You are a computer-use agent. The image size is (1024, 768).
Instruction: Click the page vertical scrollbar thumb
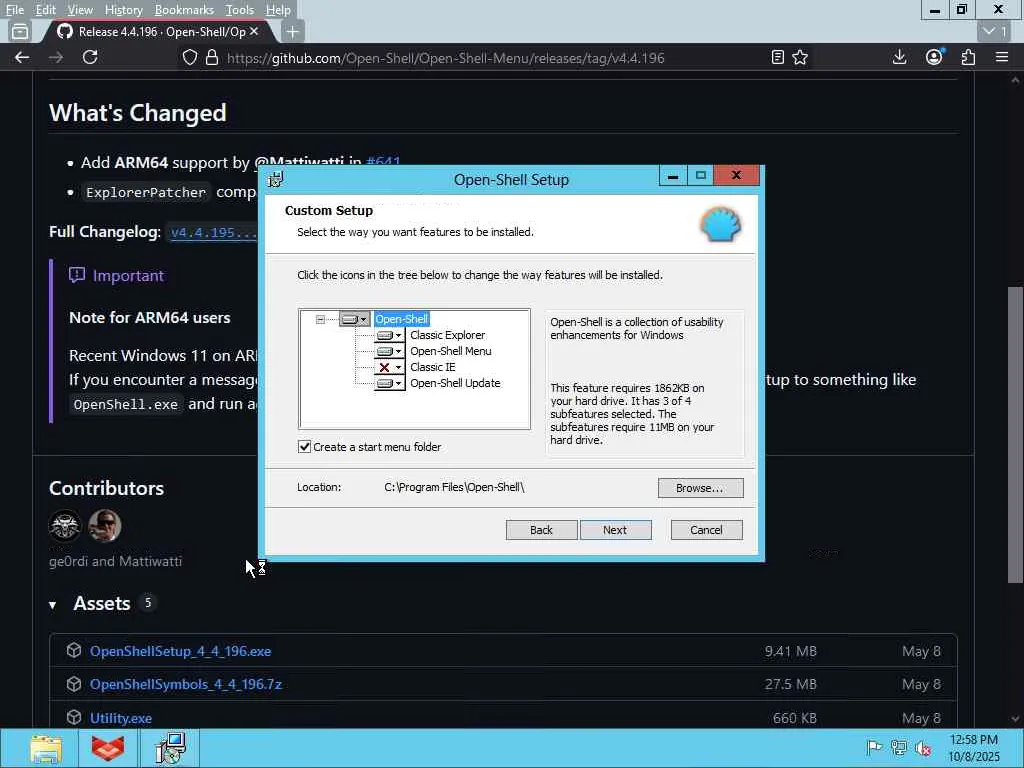(1015, 434)
